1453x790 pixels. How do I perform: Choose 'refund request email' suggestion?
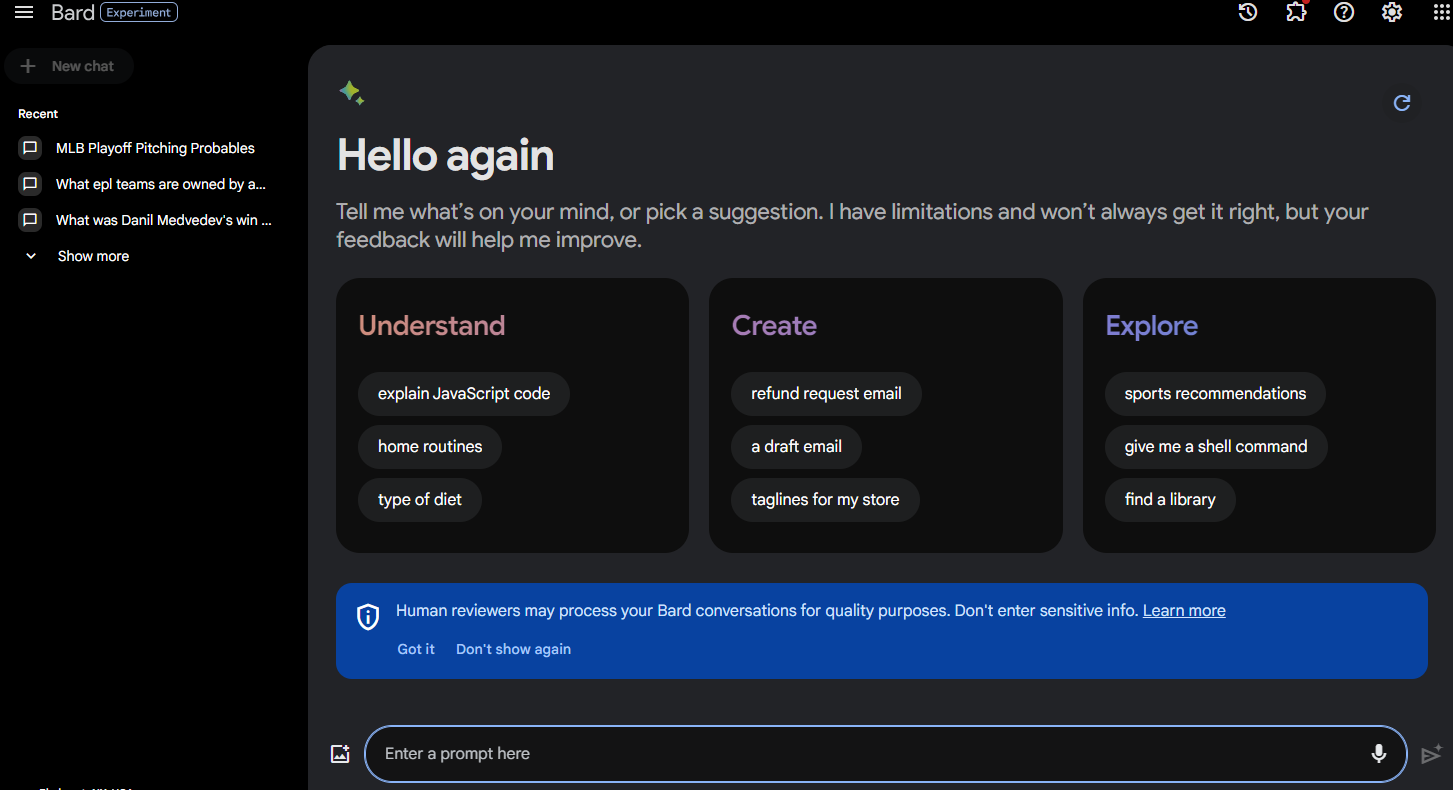[826, 394]
